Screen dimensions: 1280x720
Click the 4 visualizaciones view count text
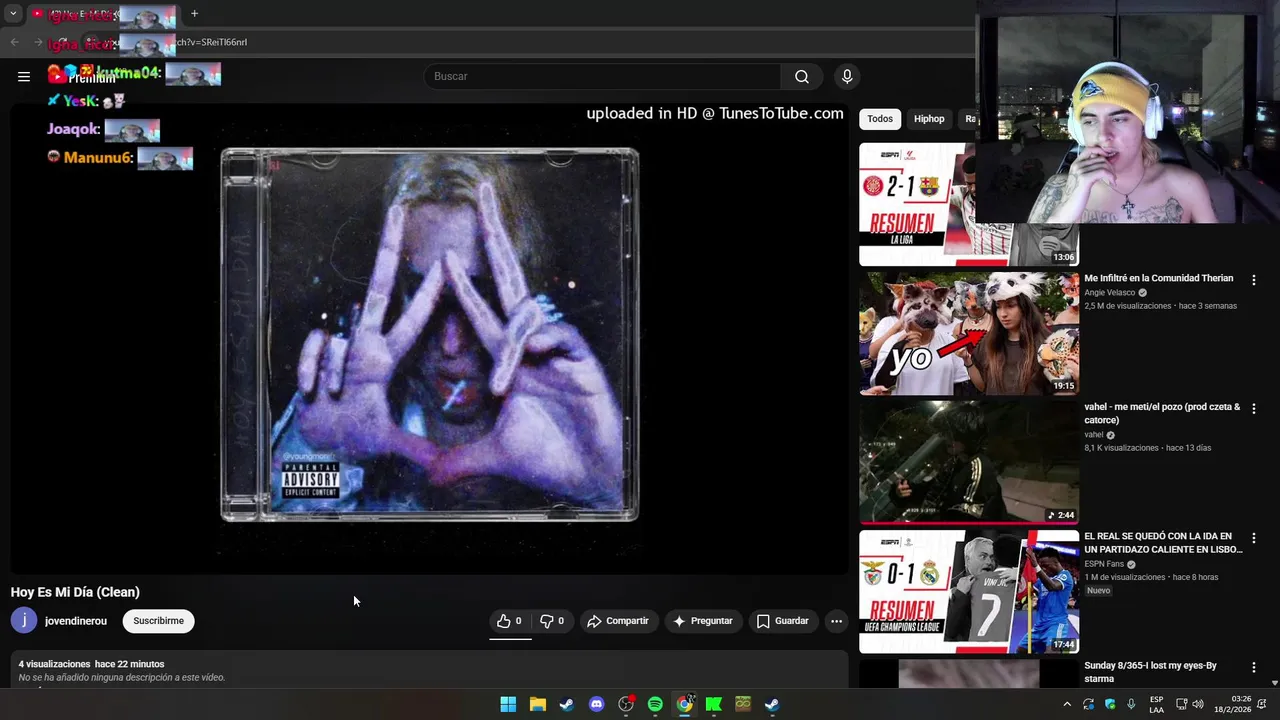(54, 664)
